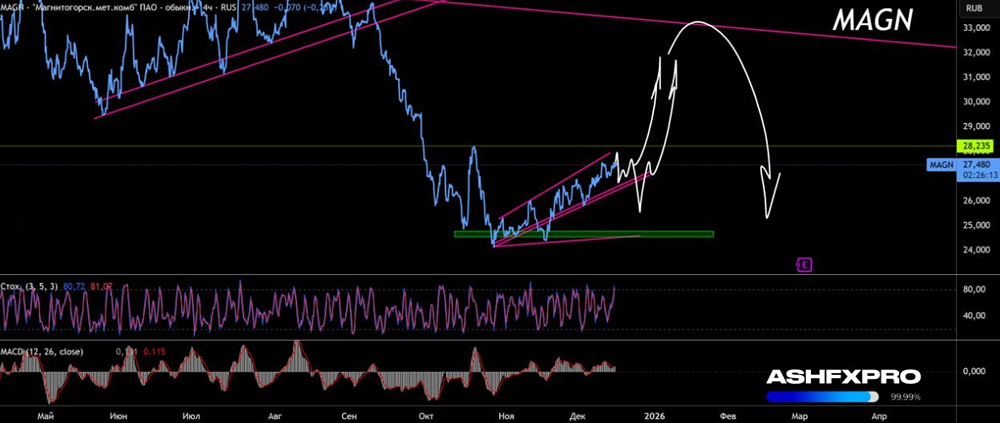Image resolution: width=1000 pixels, height=423 pixels.
Task: Click the purple E earnings marker
Action: [804, 265]
